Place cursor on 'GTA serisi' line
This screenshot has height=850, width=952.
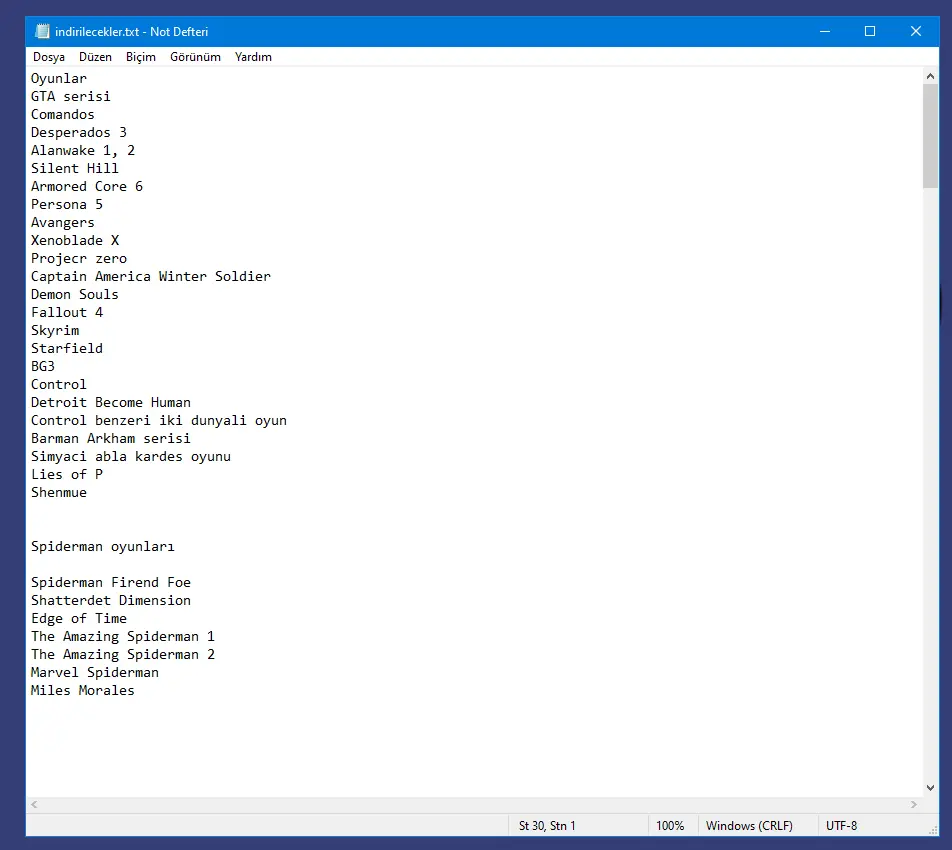pos(71,97)
